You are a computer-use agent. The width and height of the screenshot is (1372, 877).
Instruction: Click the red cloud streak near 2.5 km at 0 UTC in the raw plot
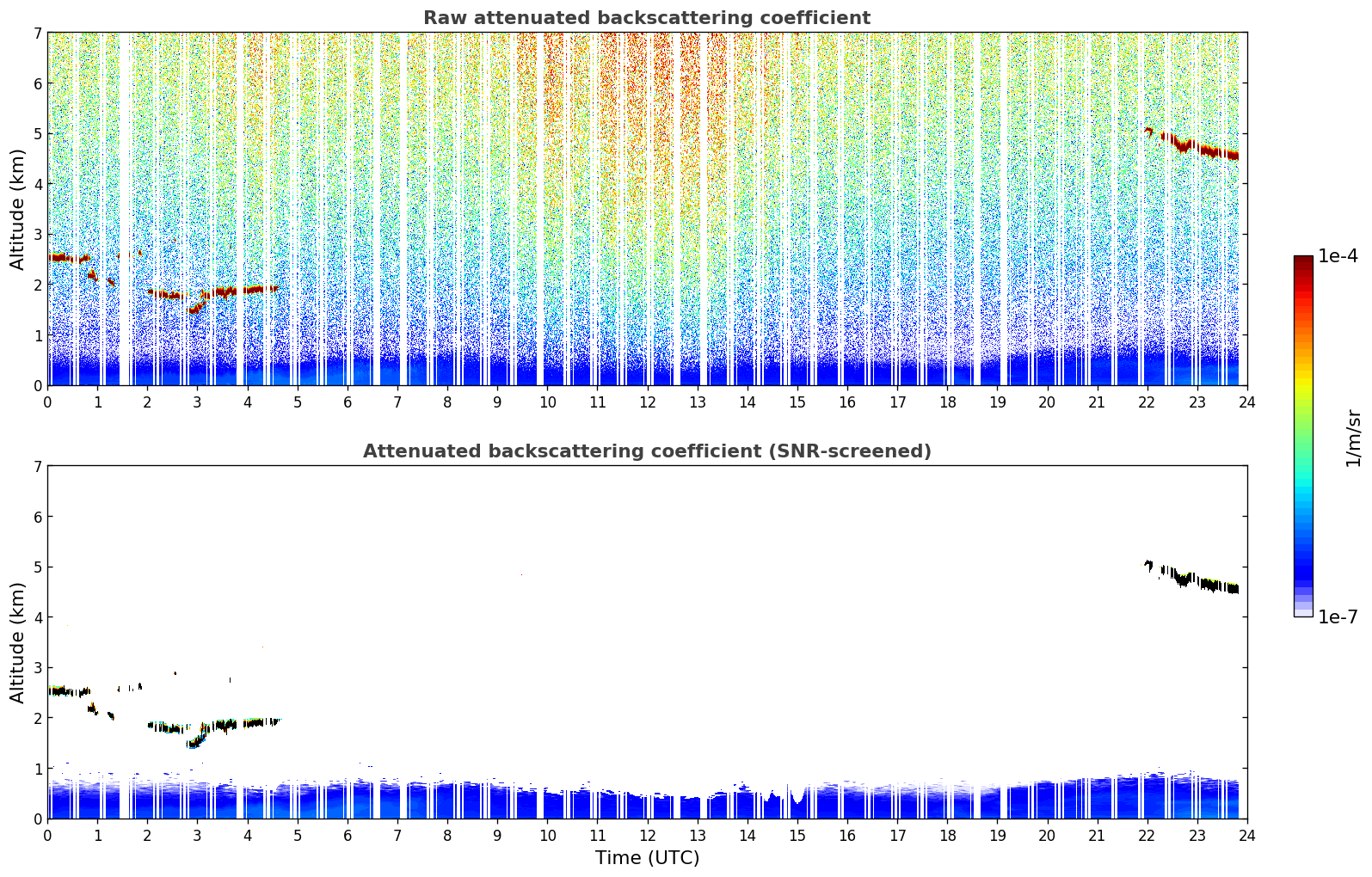click(x=69, y=258)
